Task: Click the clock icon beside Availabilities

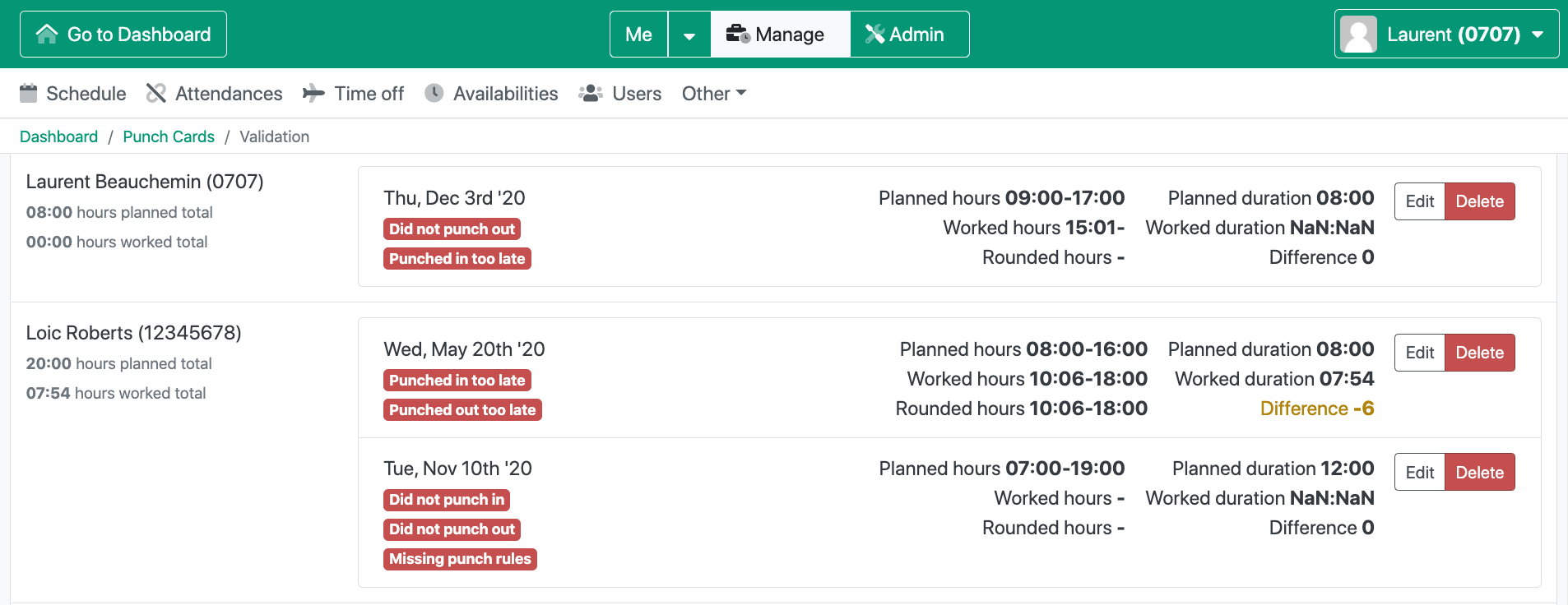Action: coord(434,94)
